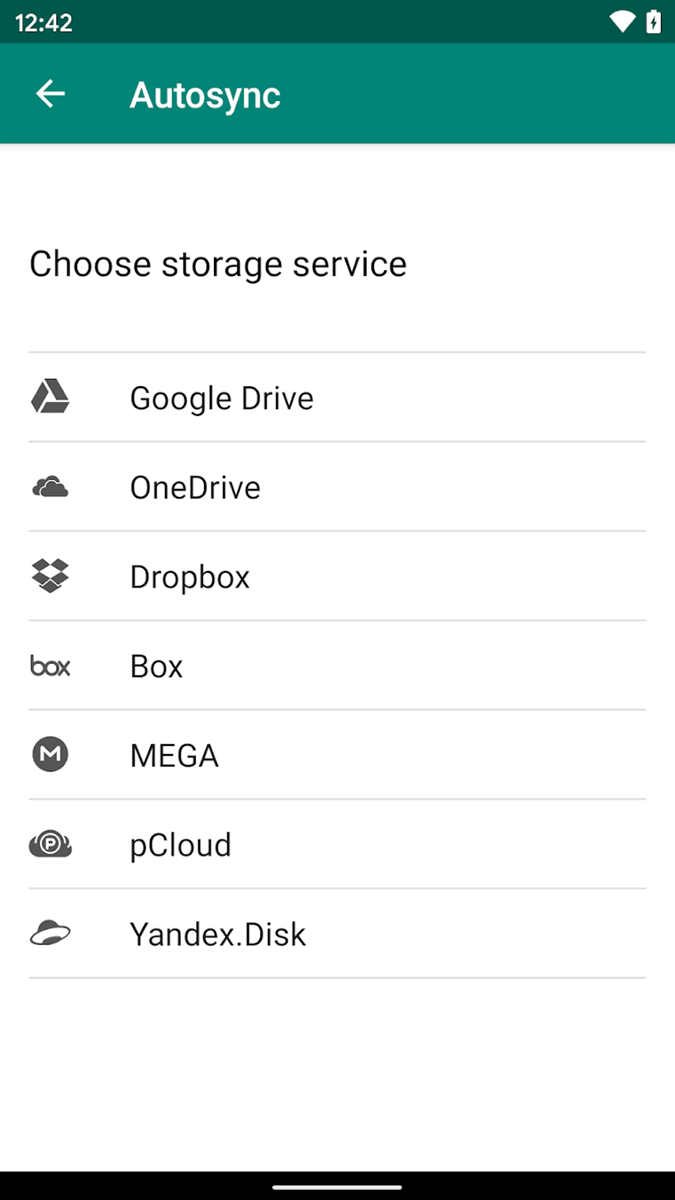The image size is (675, 1200).
Task: Click the Autosync title text
Action: [205, 95]
